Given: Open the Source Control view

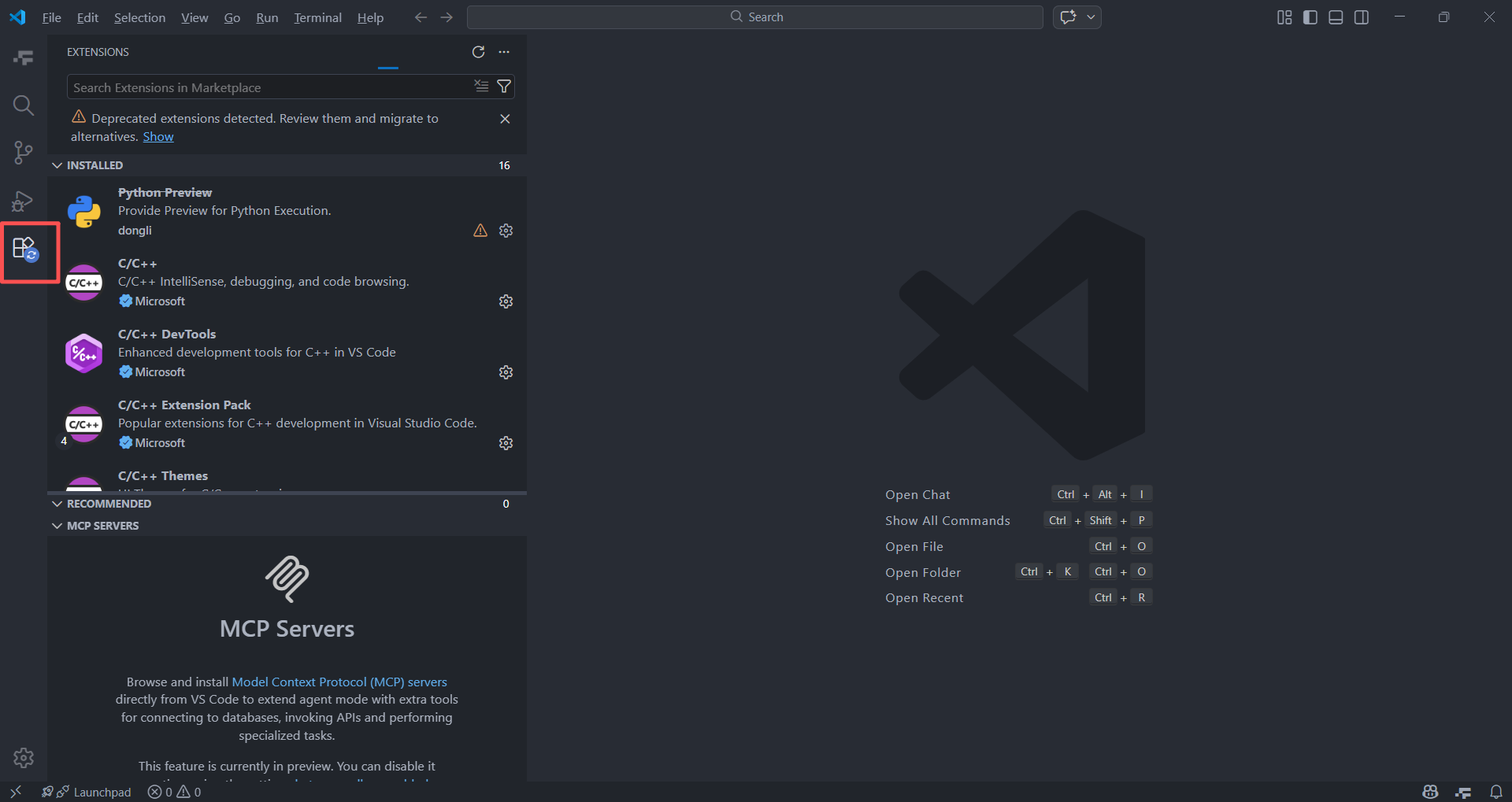Looking at the screenshot, I should point(24,153).
